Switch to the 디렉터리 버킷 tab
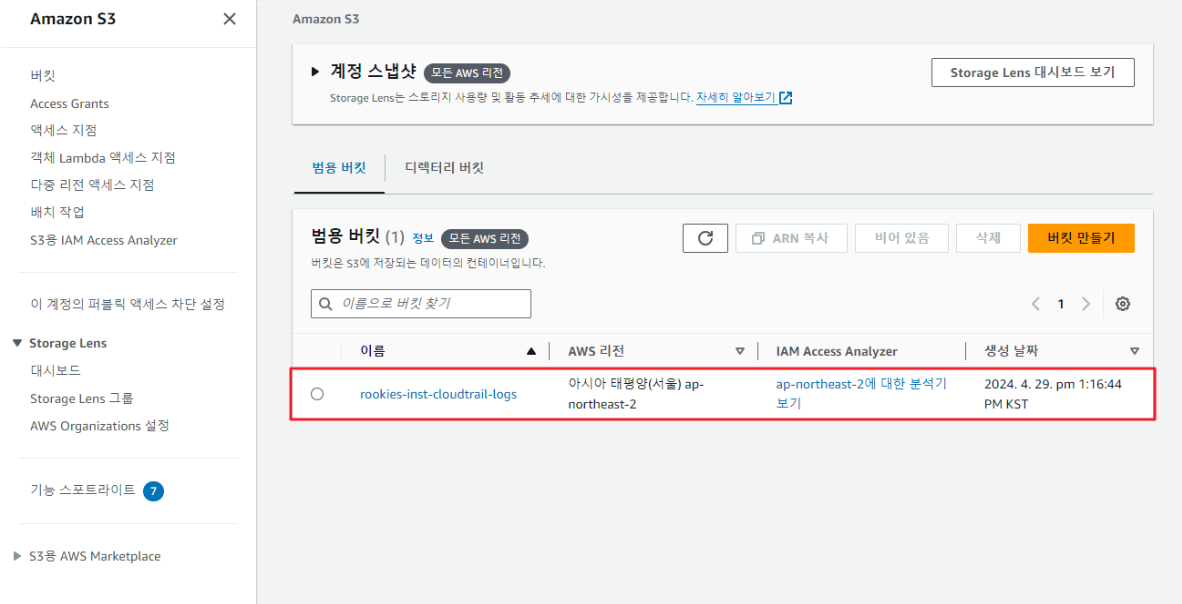The height and width of the screenshot is (604, 1182). pos(444,168)
